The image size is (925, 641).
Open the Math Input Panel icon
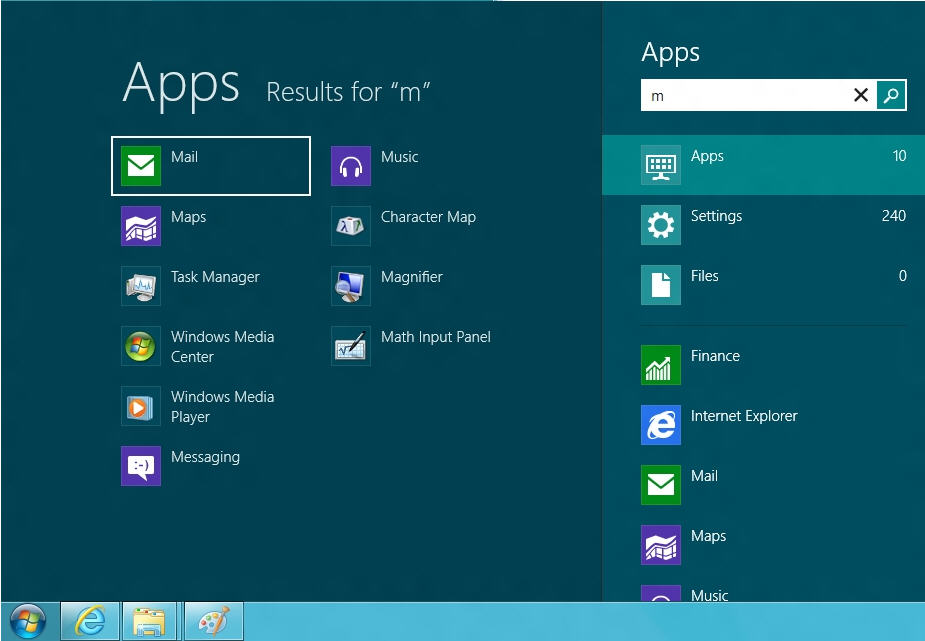[351, 346]
